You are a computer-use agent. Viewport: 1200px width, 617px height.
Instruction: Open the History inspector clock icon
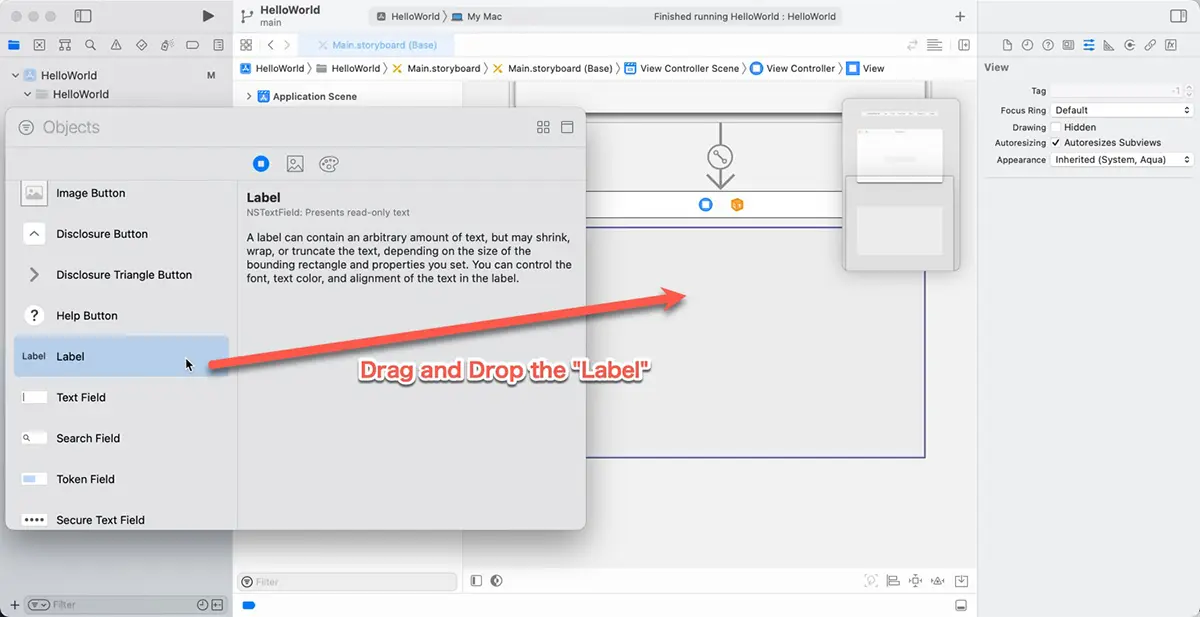pos(1028,45)
